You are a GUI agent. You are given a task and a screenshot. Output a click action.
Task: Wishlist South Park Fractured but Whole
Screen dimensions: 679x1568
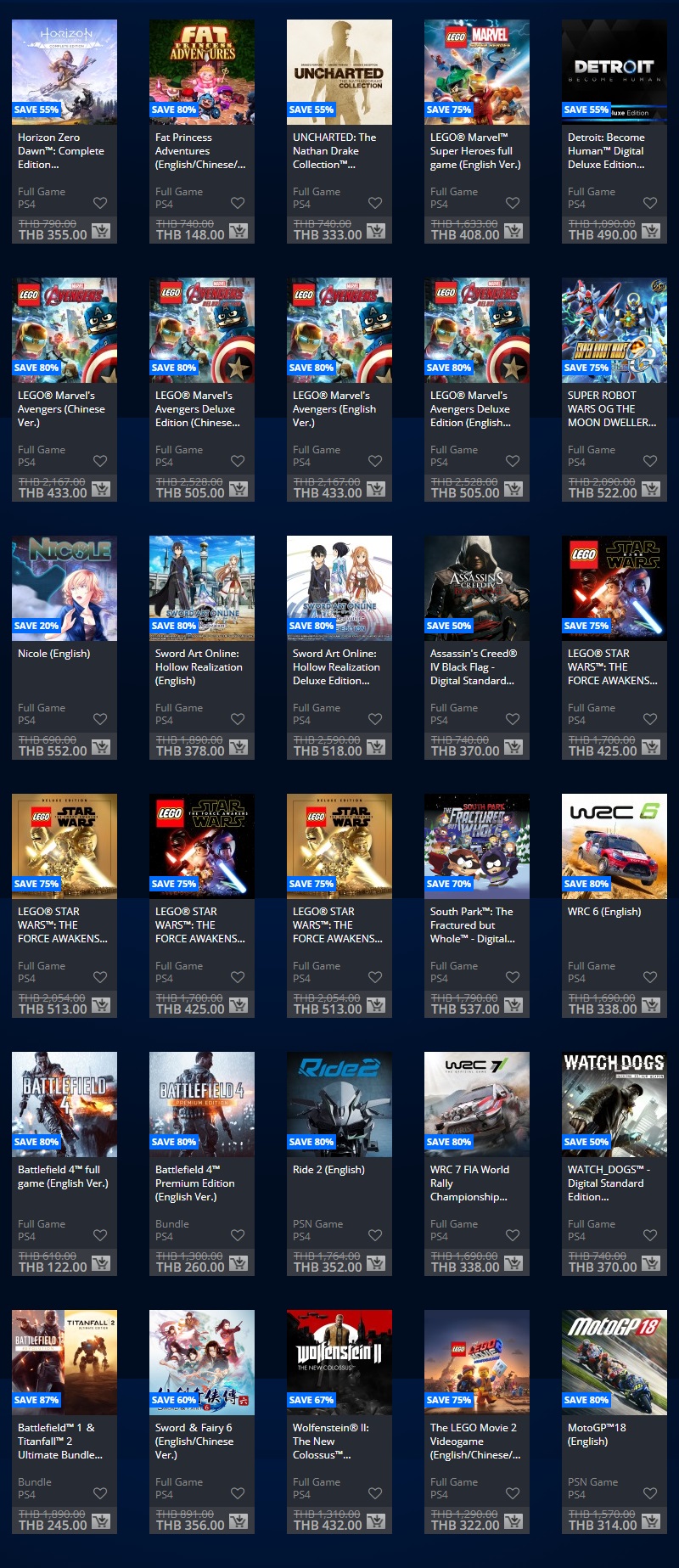(x=513, y=977)
